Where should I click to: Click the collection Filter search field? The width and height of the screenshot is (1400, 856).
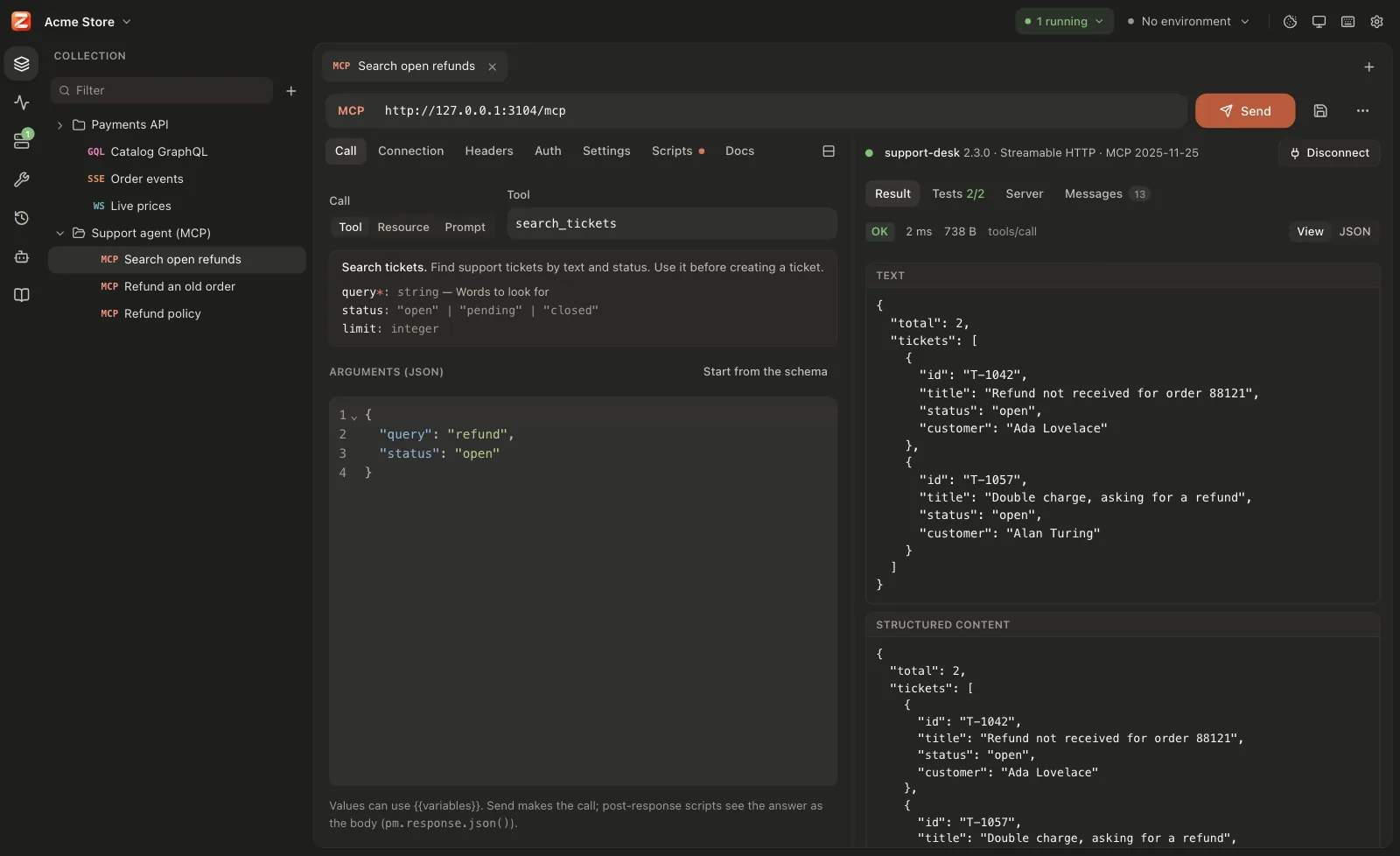[x=162, y=91]
